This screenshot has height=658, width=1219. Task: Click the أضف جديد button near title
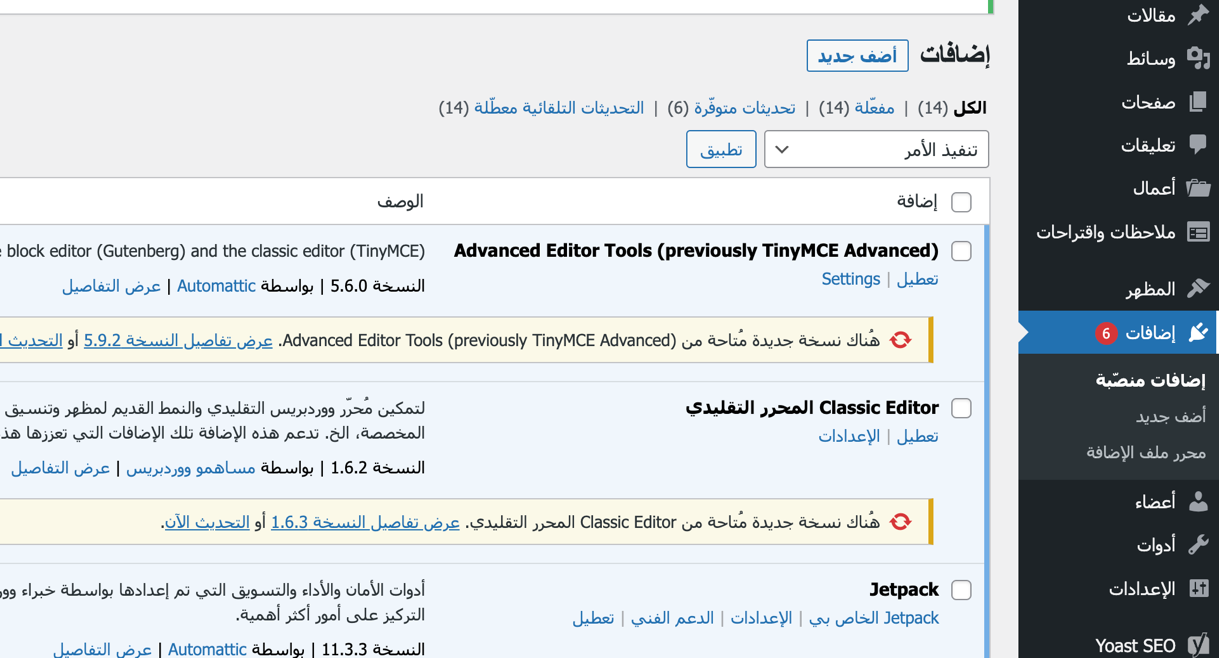pos(857,56)
